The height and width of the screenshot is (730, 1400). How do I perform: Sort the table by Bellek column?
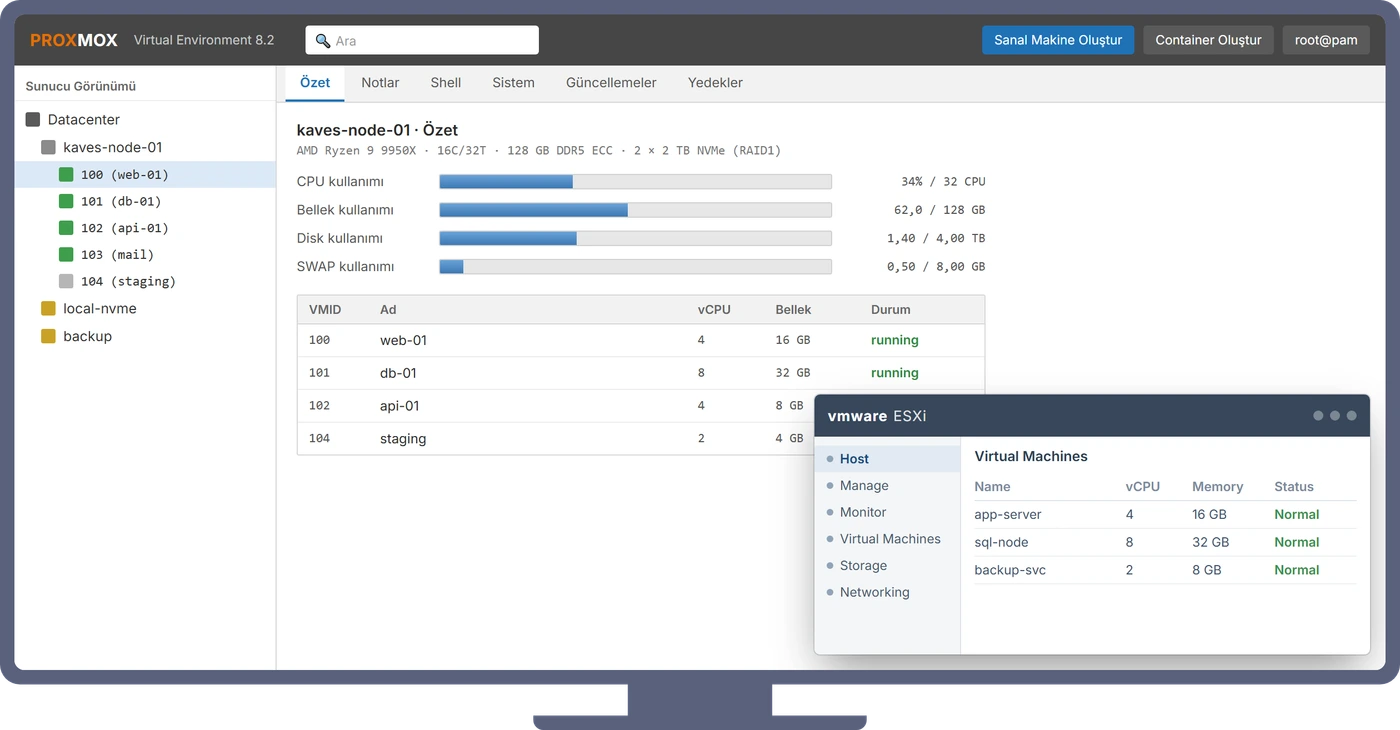click(793, 310)
